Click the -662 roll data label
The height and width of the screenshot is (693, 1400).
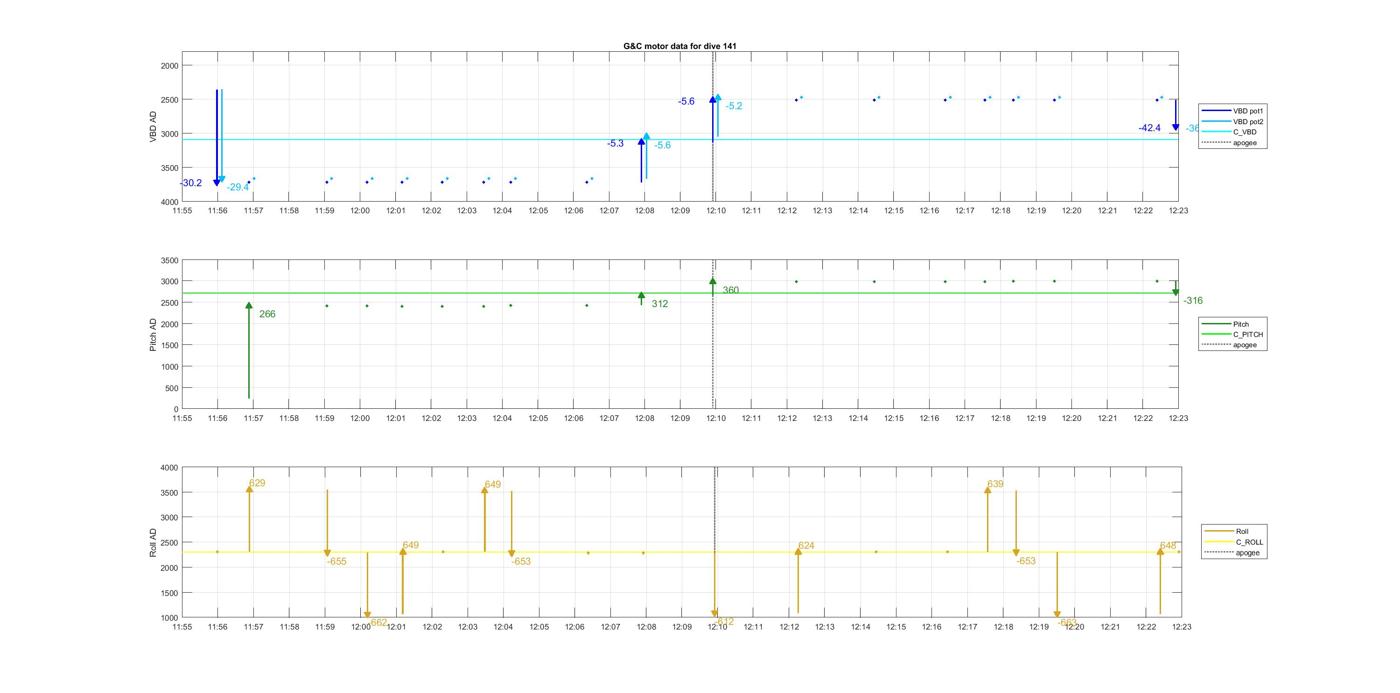pos(377,622)
